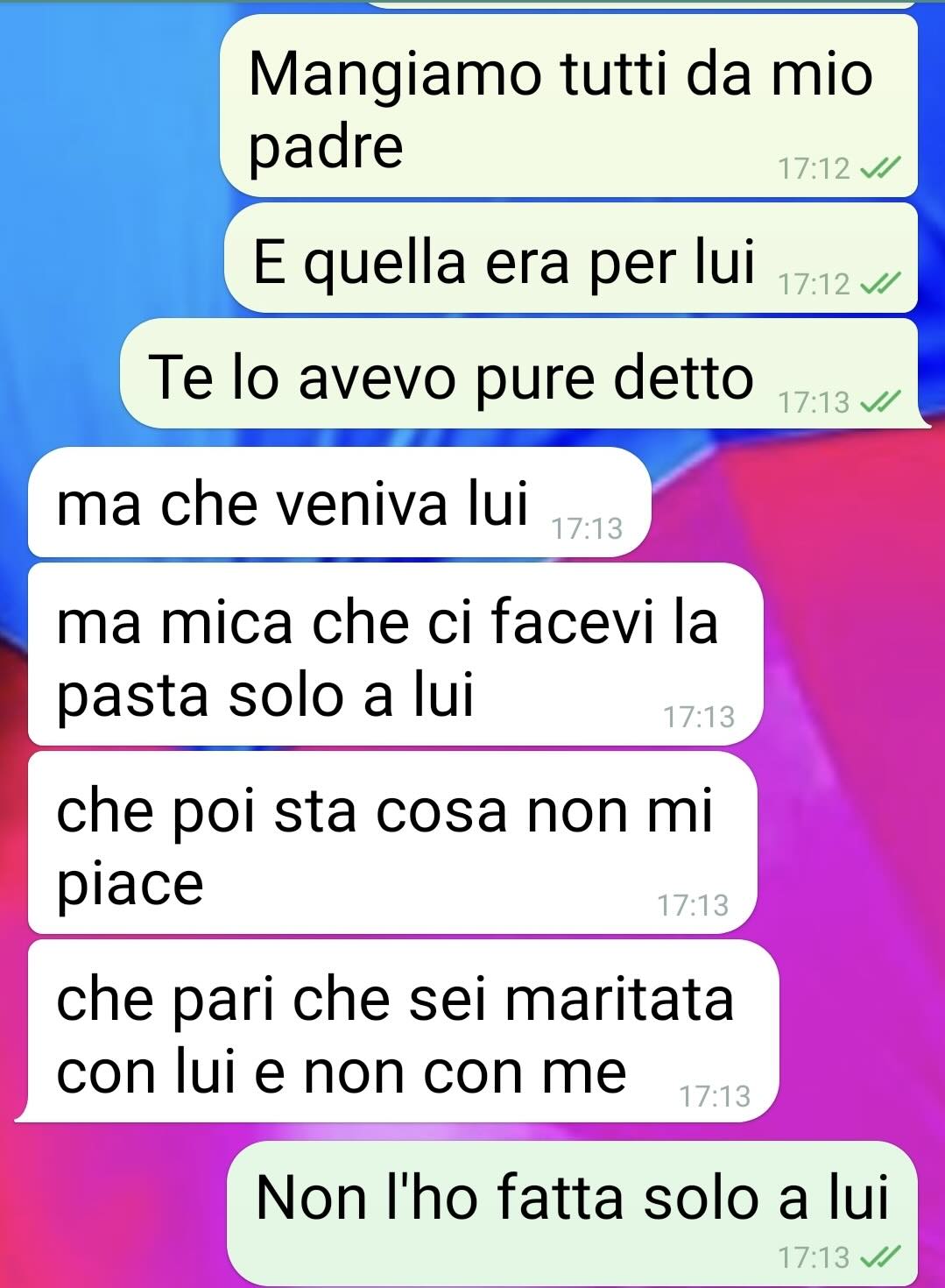Image resolution: width=945 pixels, height=1288 pixels.
Task: Select the "Mangiamo tutti da mio padre" message
Action: click(568, 105)
